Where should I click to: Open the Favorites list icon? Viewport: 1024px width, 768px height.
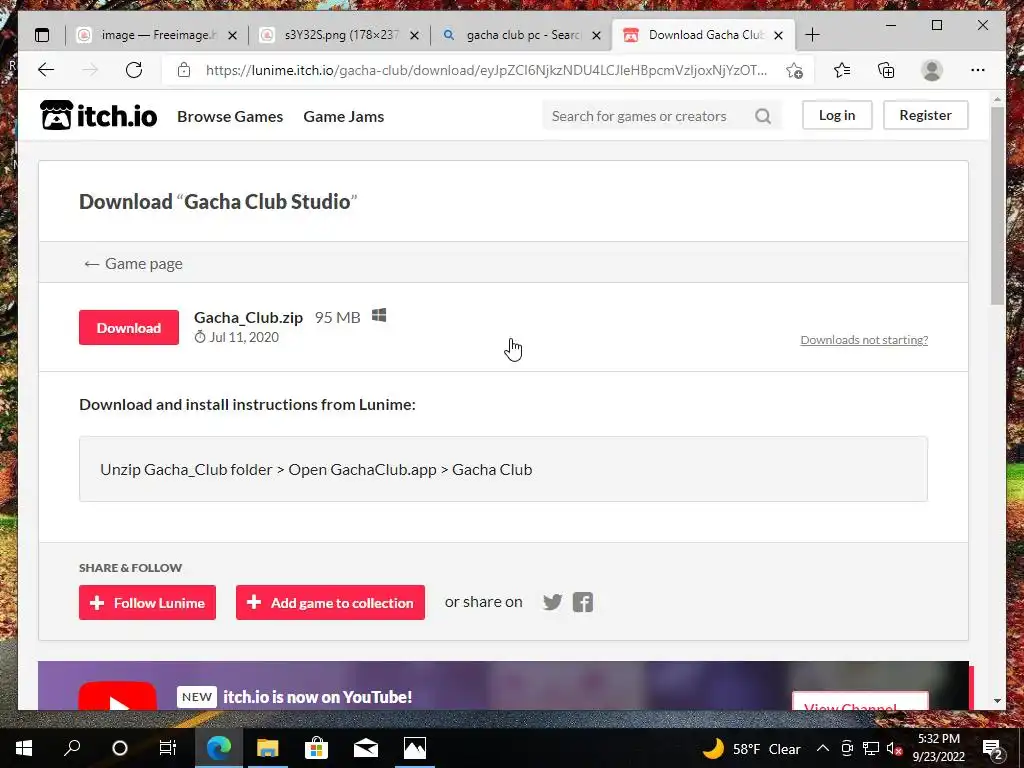pos(842,70)
